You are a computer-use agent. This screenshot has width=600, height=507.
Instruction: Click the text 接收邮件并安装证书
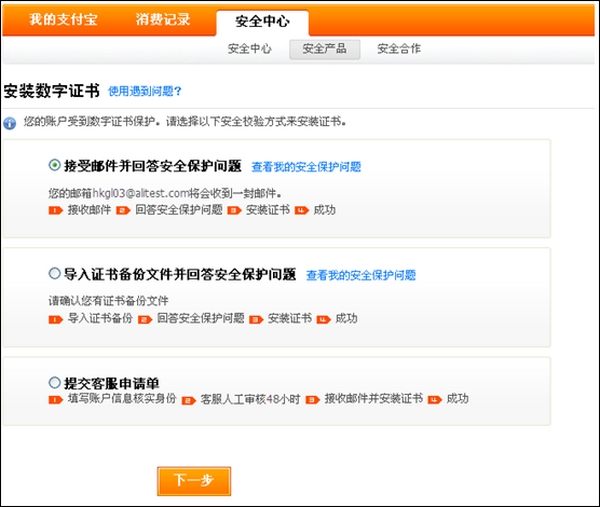pos(374,399)
